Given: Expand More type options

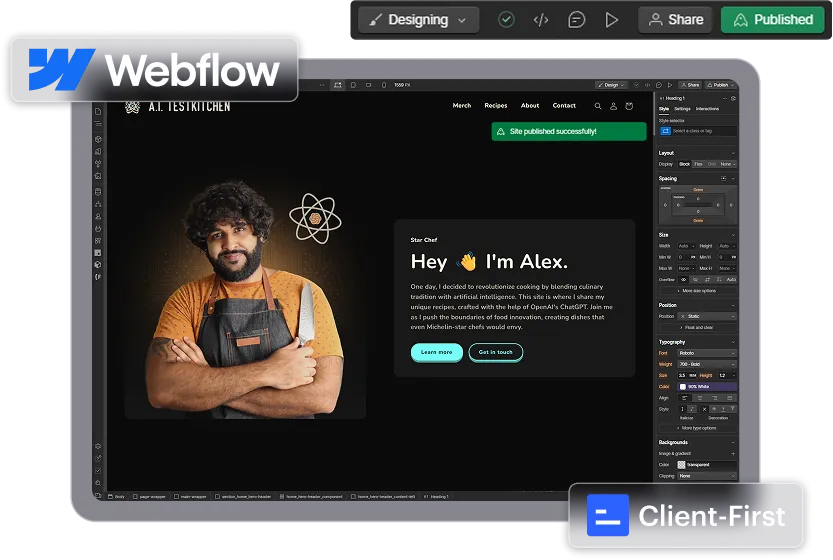Looking at the screenshot, I should pos(698,428).
